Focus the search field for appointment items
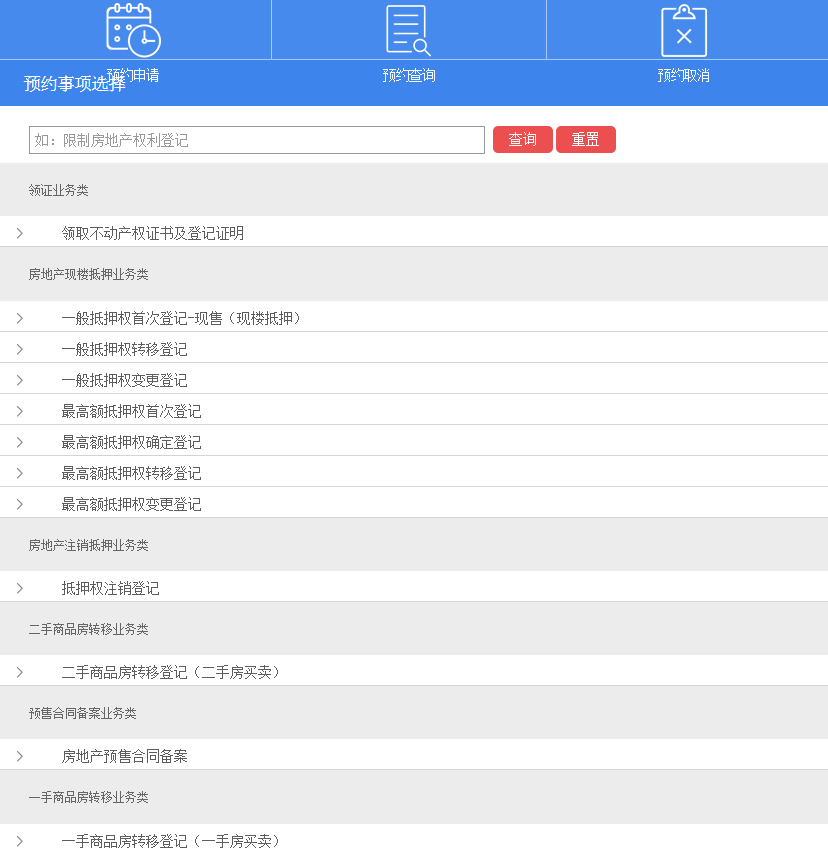The image size is (828, 853). click(x=257, y=140)
